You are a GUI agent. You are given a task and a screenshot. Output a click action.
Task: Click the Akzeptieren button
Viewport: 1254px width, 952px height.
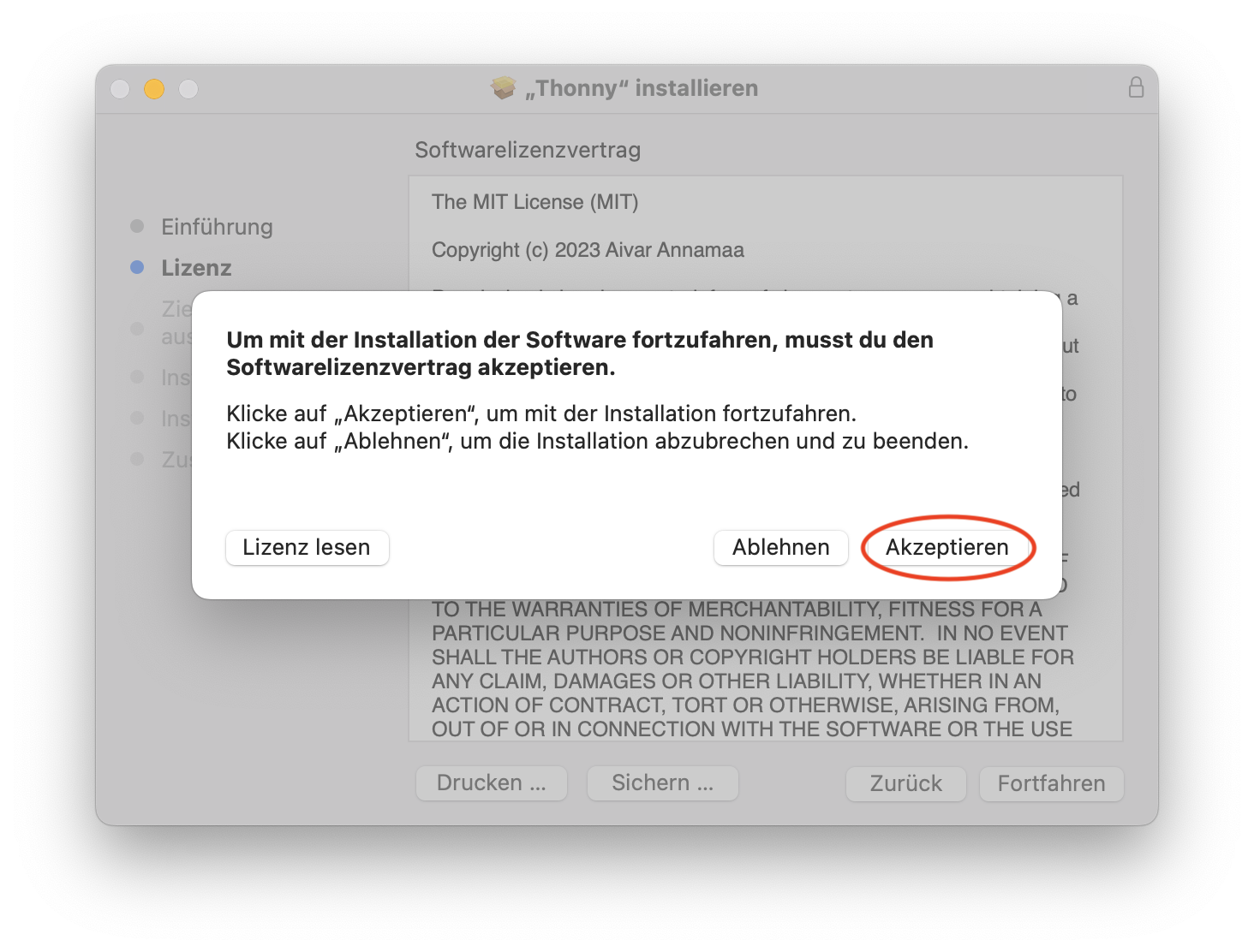[x=946, y=548]
